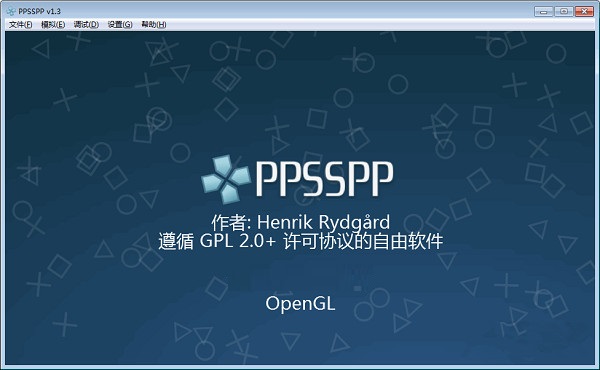This screenshot has width=600, height=370.
Task: Click the name Henrik Rydgård
Action: pyautogui.click(x=323, y=223)
